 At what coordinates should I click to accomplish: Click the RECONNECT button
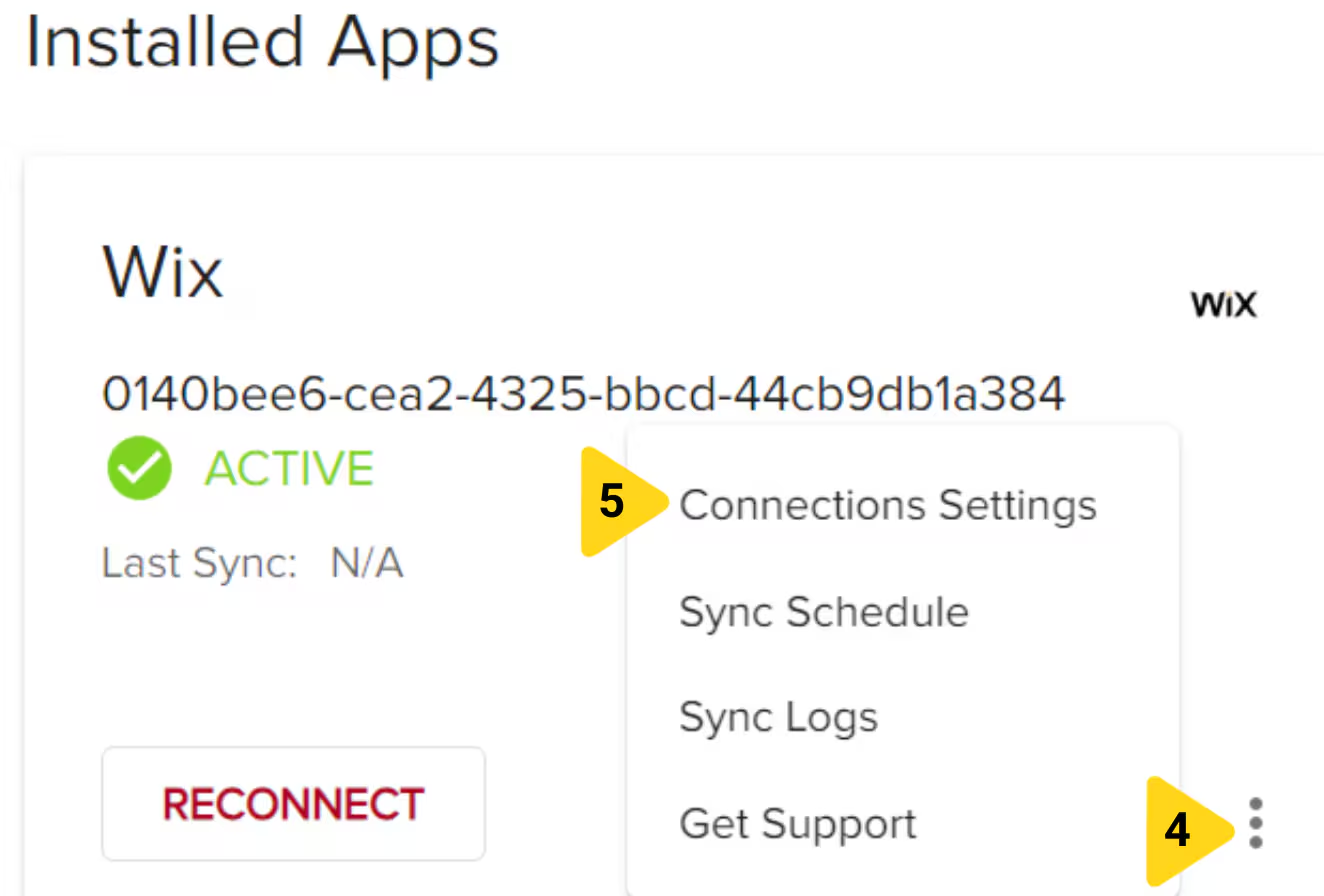292,803
